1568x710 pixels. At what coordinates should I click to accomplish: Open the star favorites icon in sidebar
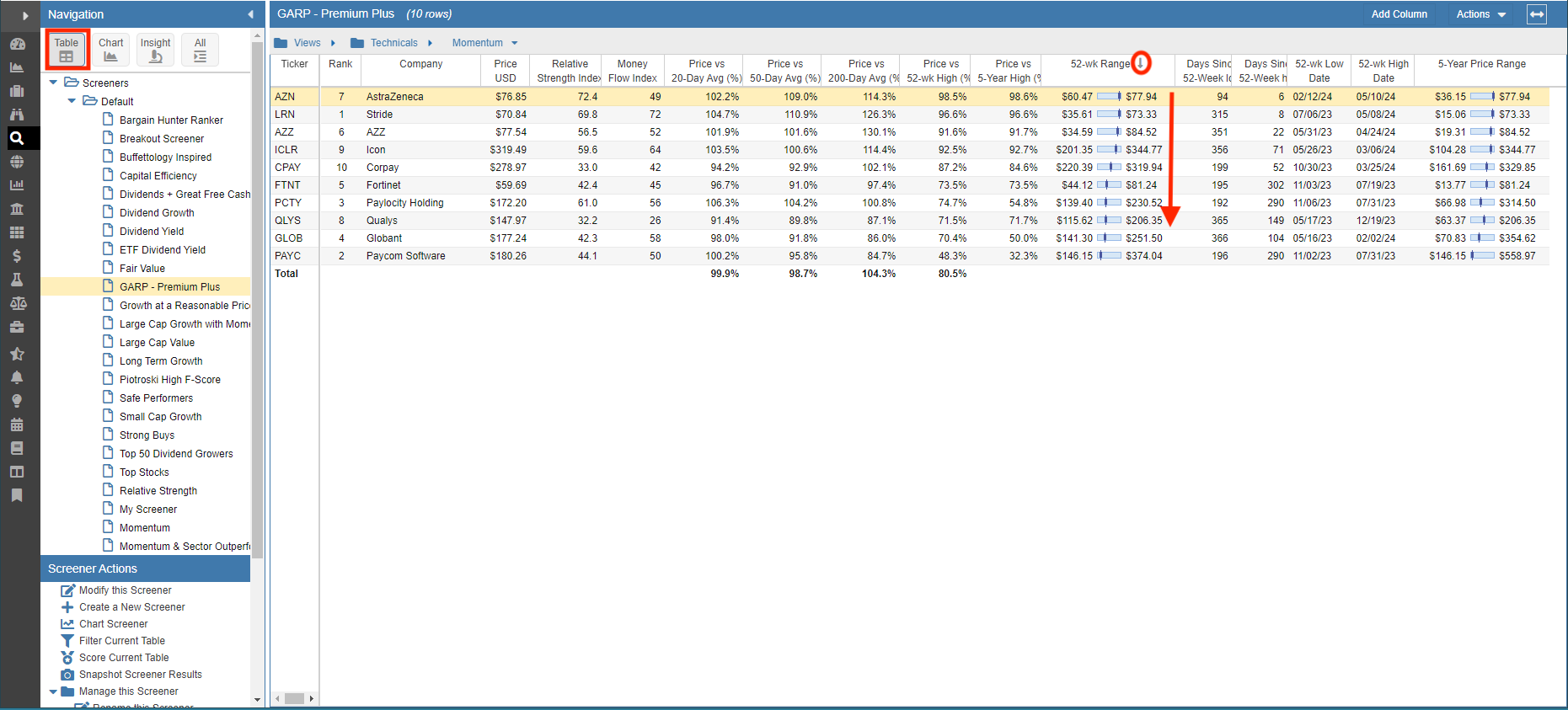(x=17, y=354)
